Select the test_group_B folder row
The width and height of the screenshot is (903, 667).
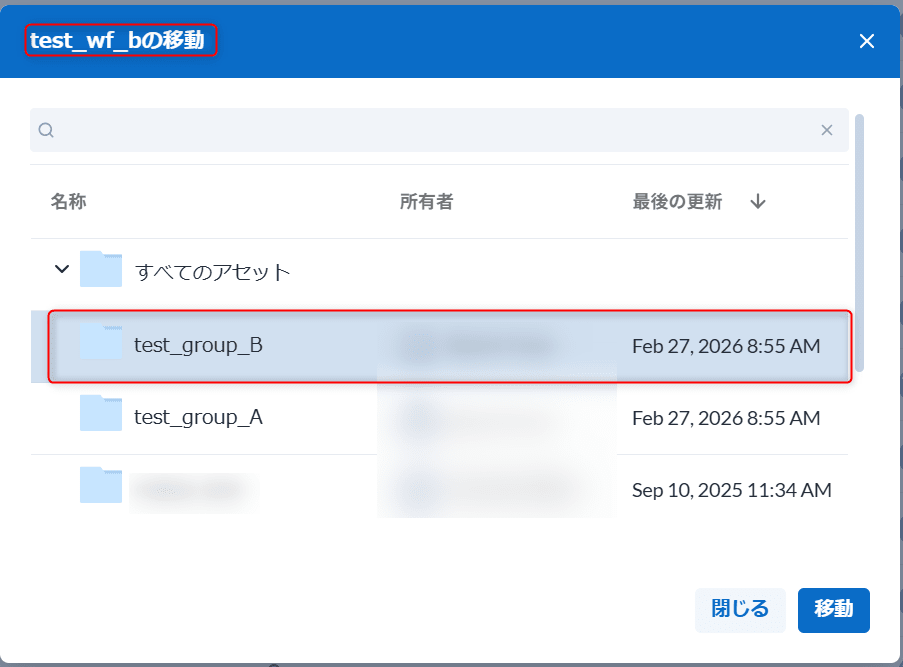click(400, 344)
